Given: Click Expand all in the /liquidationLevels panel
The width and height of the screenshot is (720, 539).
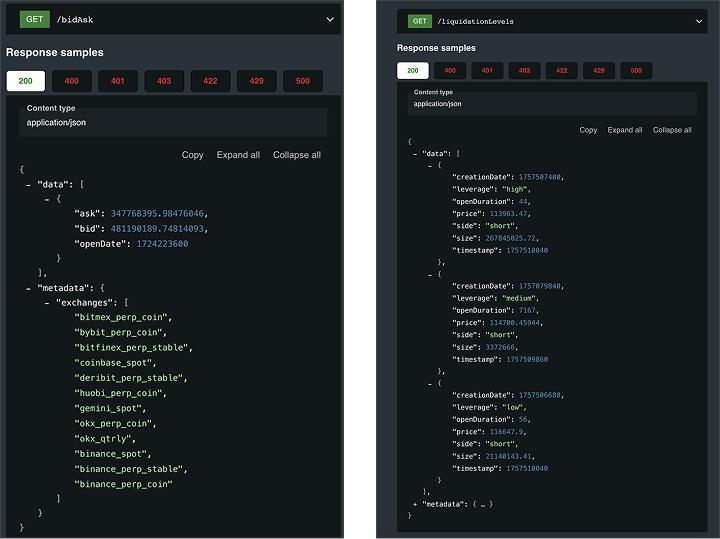Looking at the screenshot, I should click(x=625, y=130).
